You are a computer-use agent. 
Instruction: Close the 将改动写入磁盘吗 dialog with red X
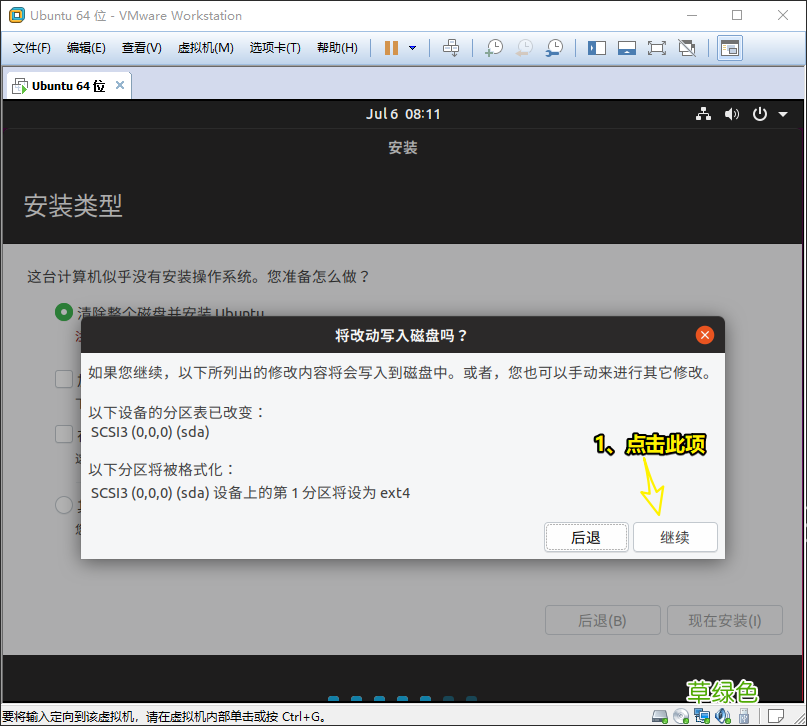tap(705, 335)
